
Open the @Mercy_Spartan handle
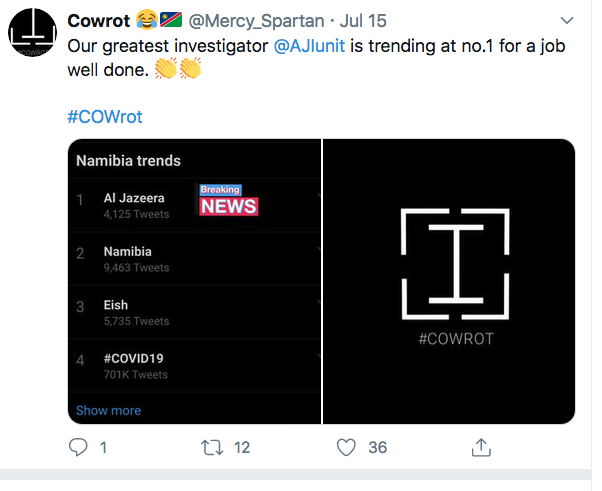[256, 21]
